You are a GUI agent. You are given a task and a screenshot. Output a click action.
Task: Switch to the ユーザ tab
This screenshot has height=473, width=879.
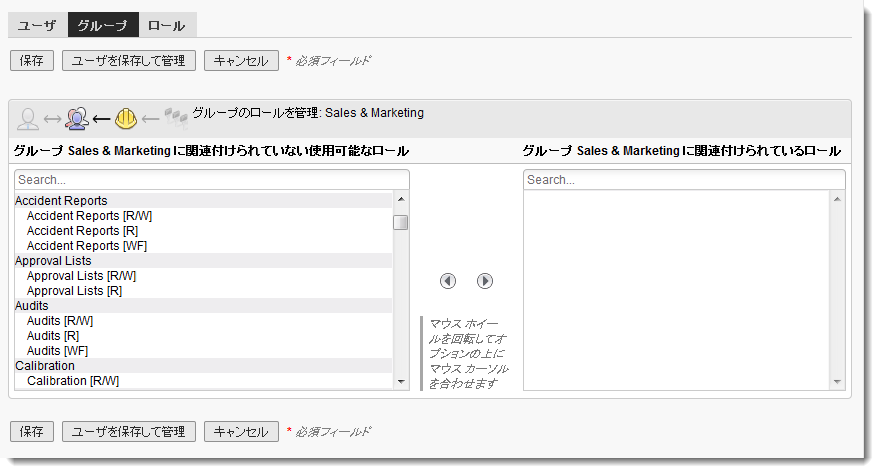pyautogui.click(x=38, y=25)
